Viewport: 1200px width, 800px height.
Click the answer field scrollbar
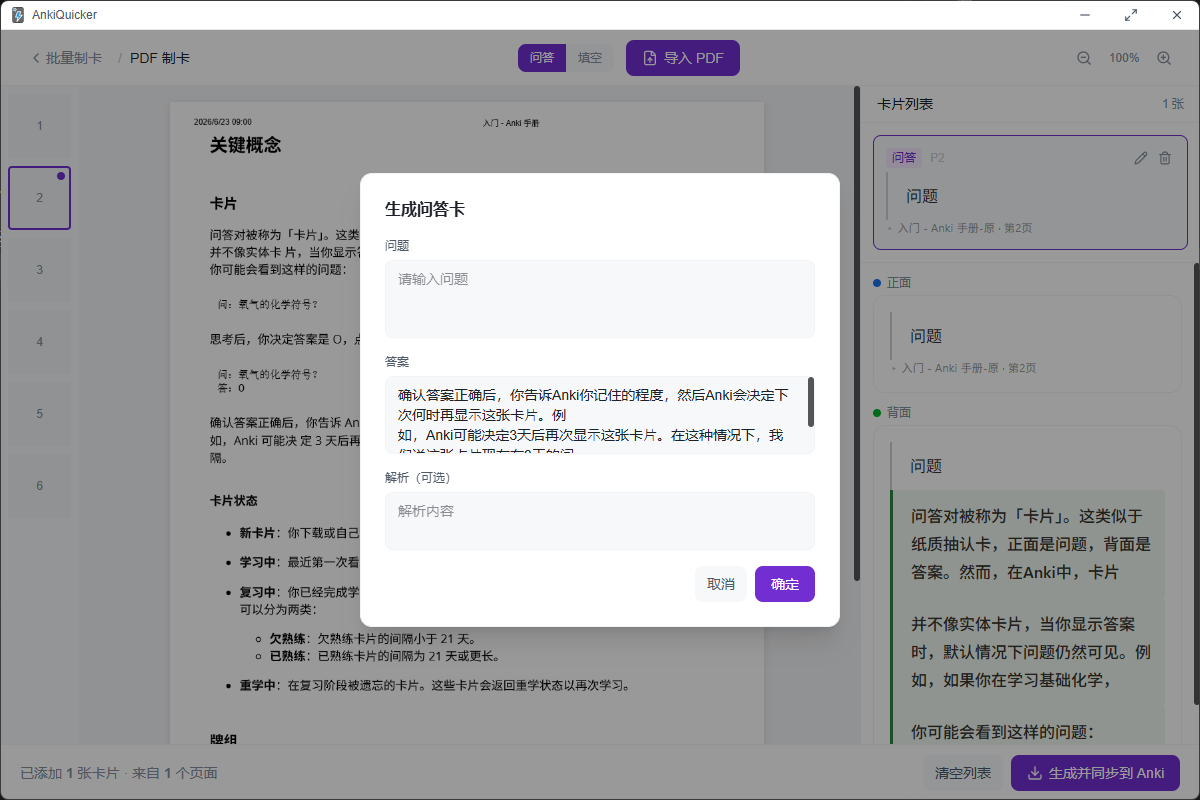pyautogui.click(x=810, y=401)
